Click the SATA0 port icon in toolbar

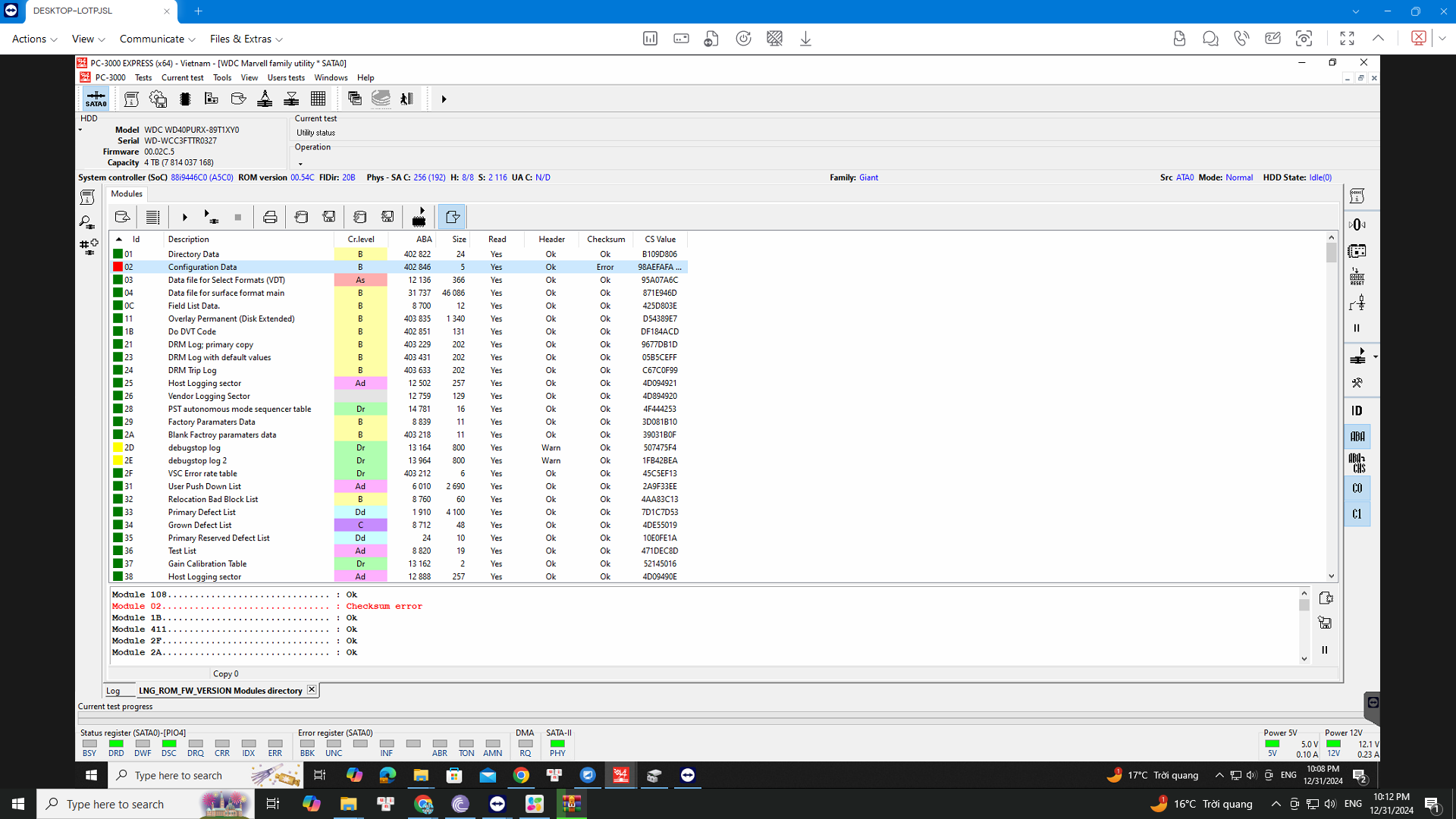[x=96, y=99]
